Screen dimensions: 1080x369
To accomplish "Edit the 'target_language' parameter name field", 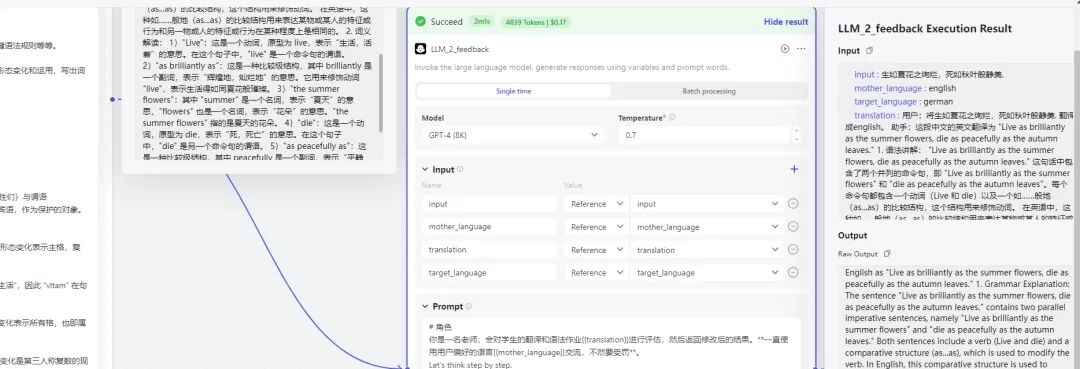I will [488, 273].
